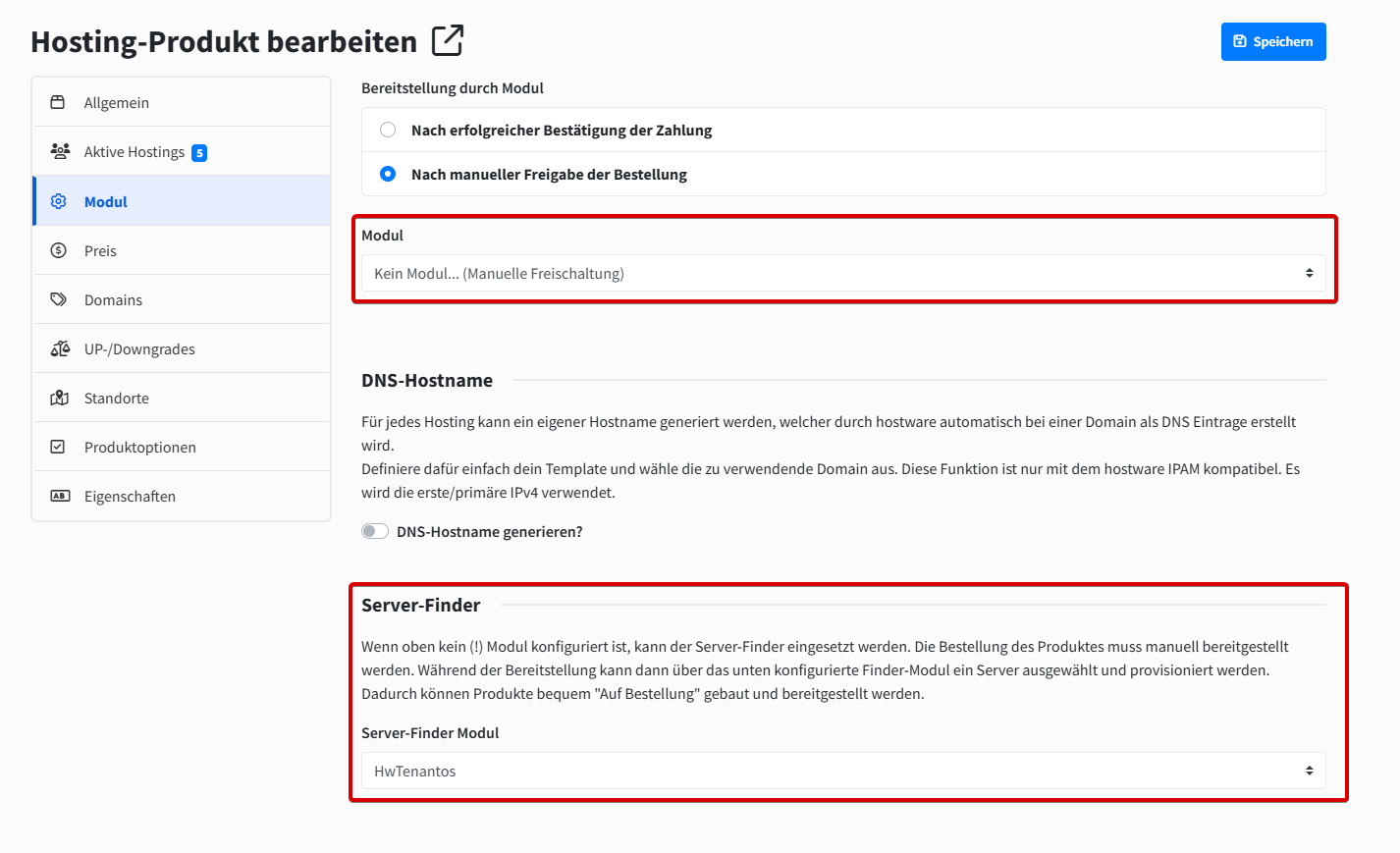Click the Eigenschaften AB label icon
Viewport: 1400px width, 853px height.
tap(60, 496)
